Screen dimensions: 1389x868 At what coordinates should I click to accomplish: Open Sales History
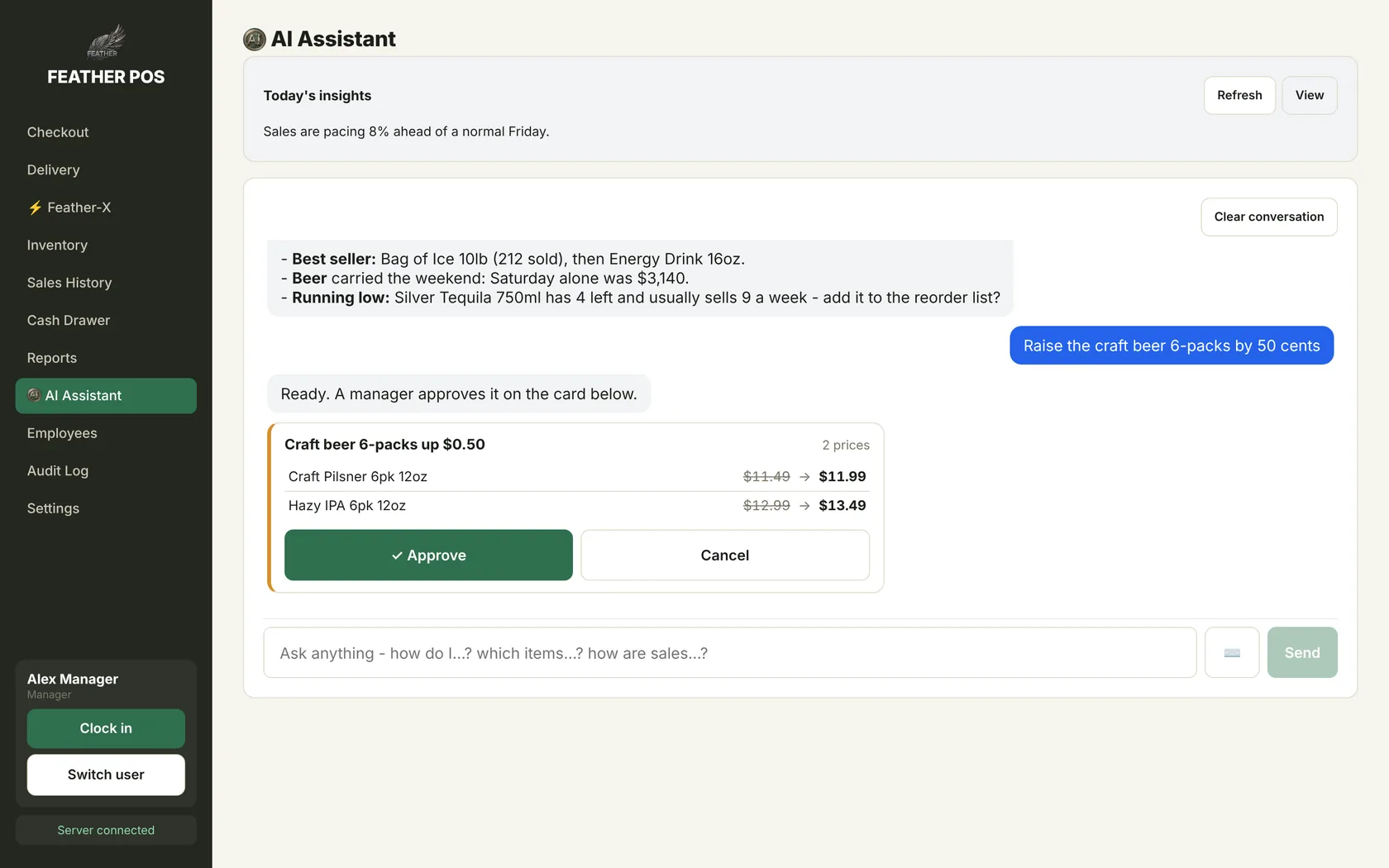point(106,283)
